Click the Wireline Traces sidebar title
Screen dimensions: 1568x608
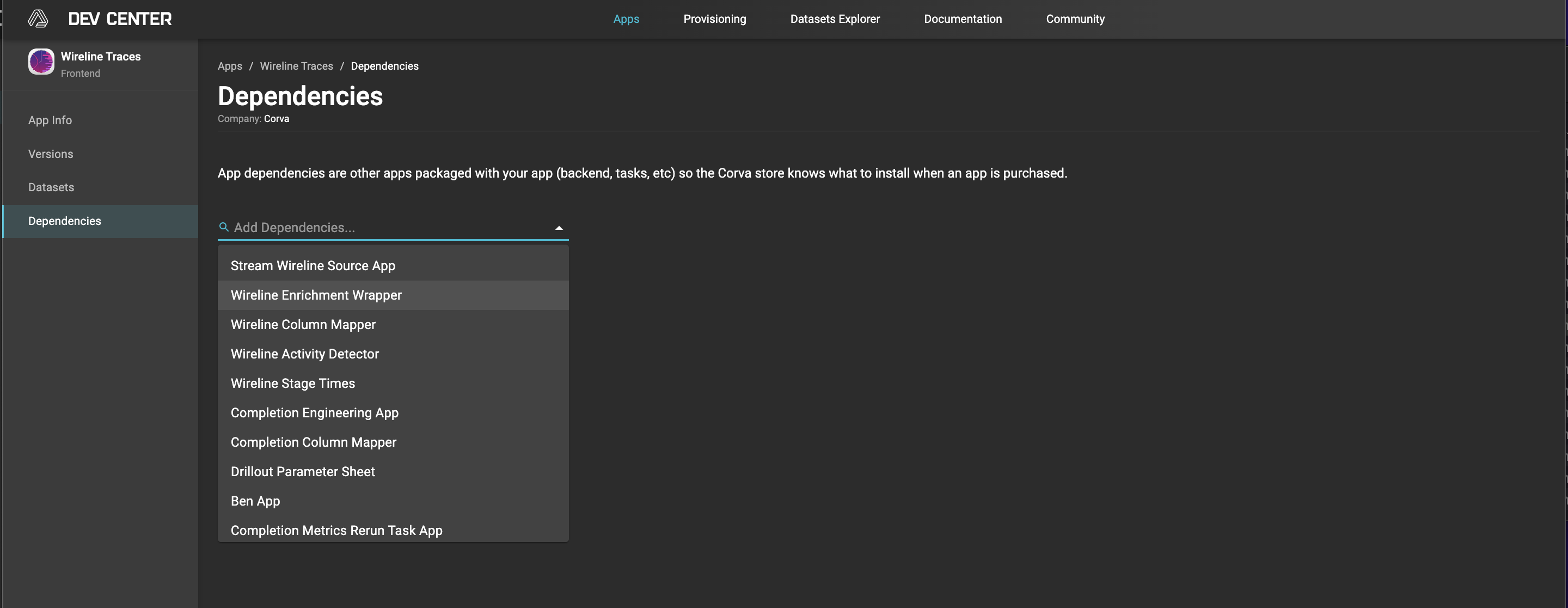[x=100, y=57]
